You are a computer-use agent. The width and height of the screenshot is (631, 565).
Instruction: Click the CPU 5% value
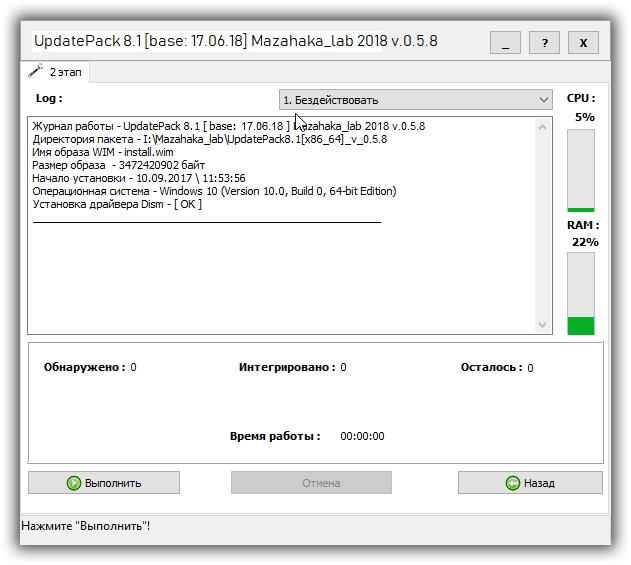point(585,117)
